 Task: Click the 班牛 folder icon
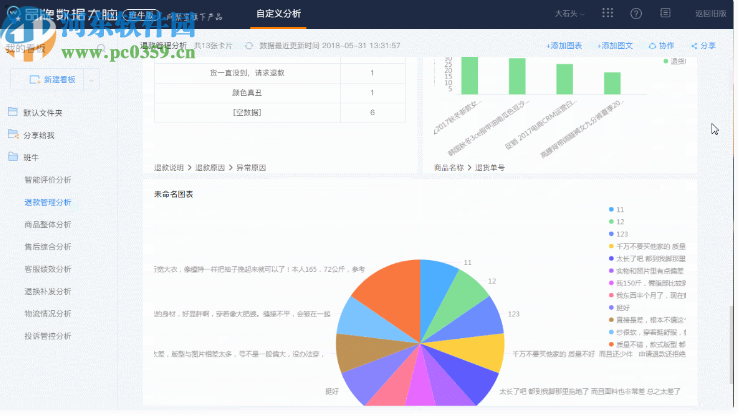tap(13, 157)
